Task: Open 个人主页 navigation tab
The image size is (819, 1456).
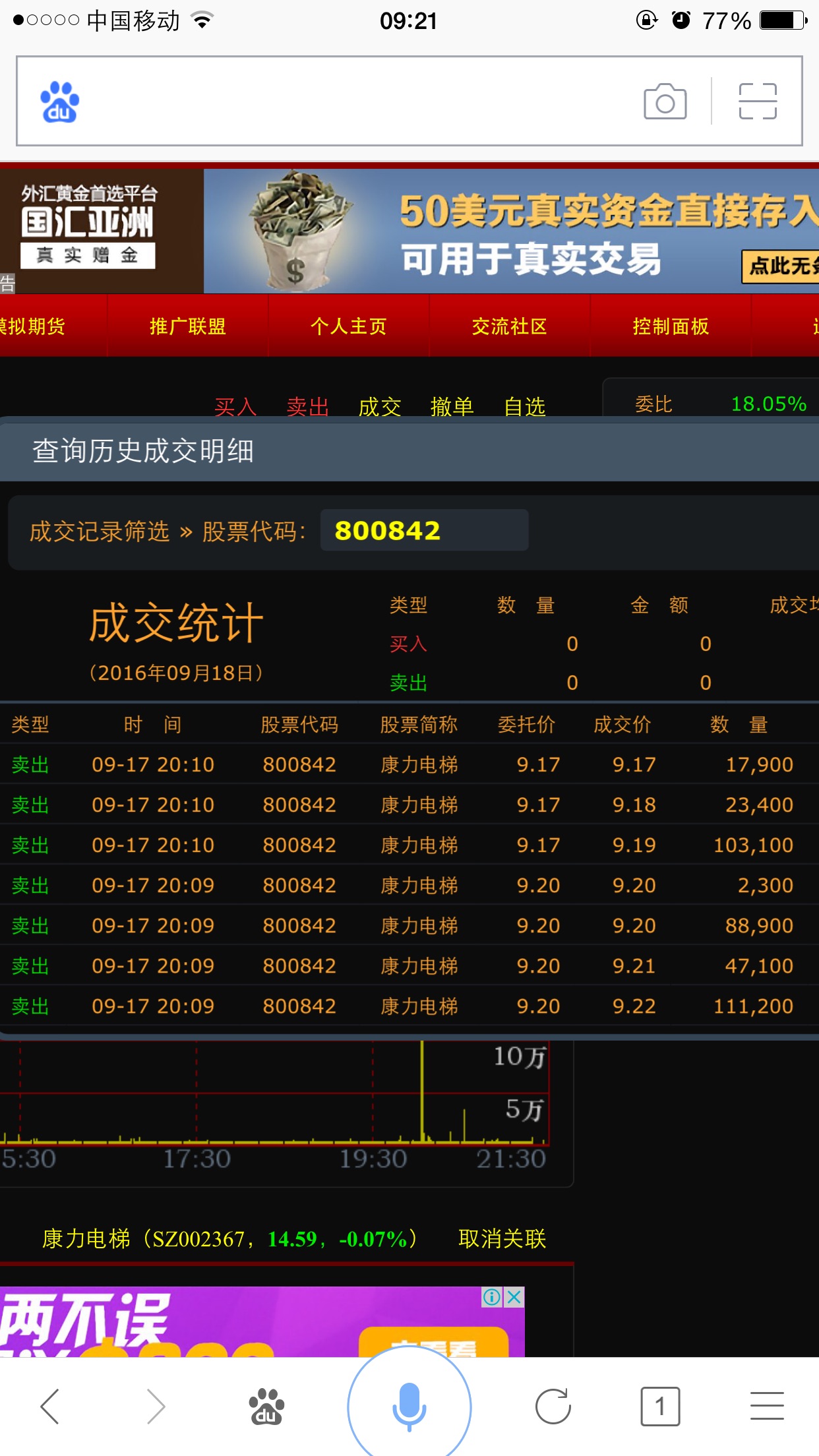Action: point(348,326)
